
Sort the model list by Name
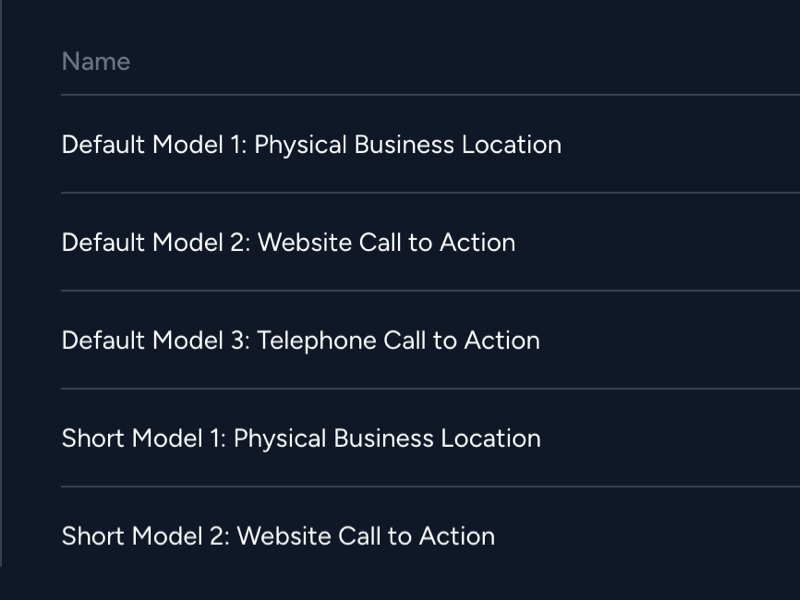point(96,62)
